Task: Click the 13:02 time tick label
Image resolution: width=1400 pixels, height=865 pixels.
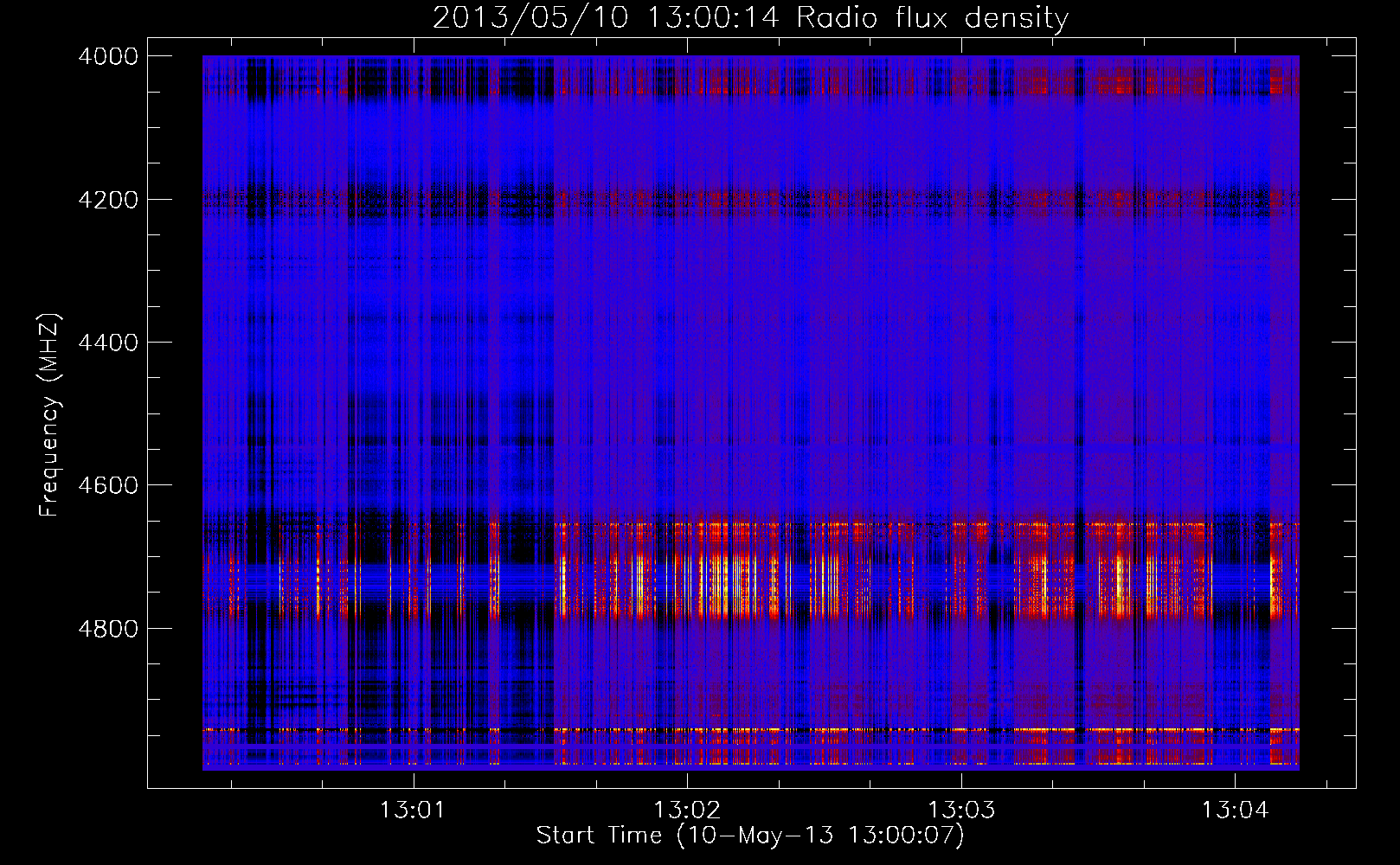Action: [687, 811]
